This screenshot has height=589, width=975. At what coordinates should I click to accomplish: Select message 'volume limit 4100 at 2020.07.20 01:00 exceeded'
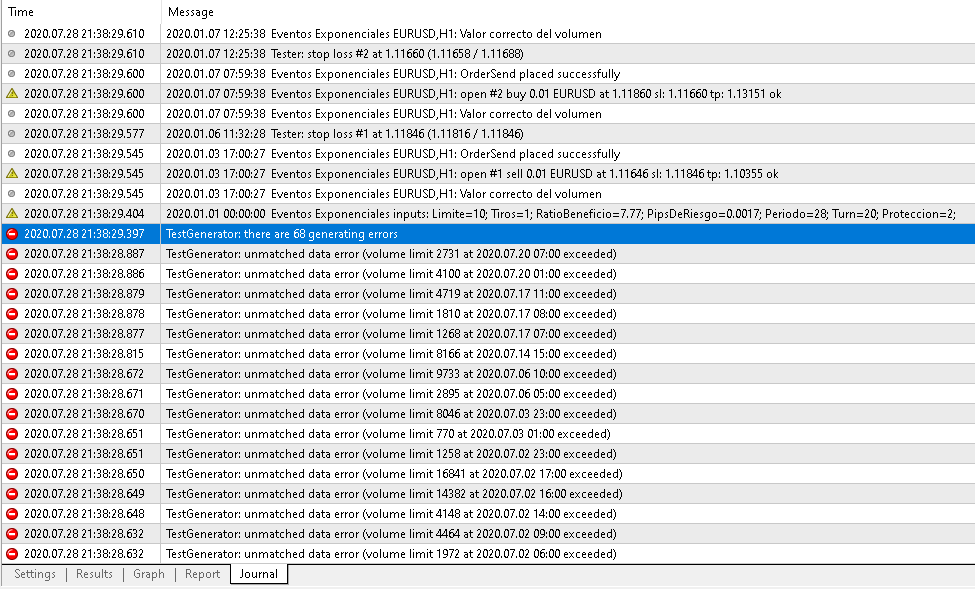(x=391, y=274)
